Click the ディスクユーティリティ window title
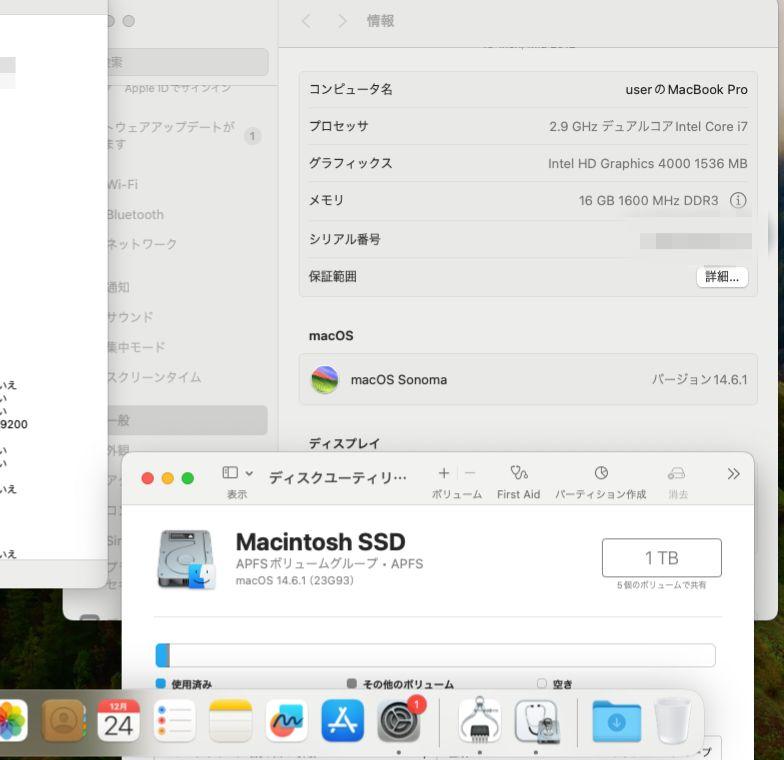The image size is (784, 760). [x=338, y=478]
